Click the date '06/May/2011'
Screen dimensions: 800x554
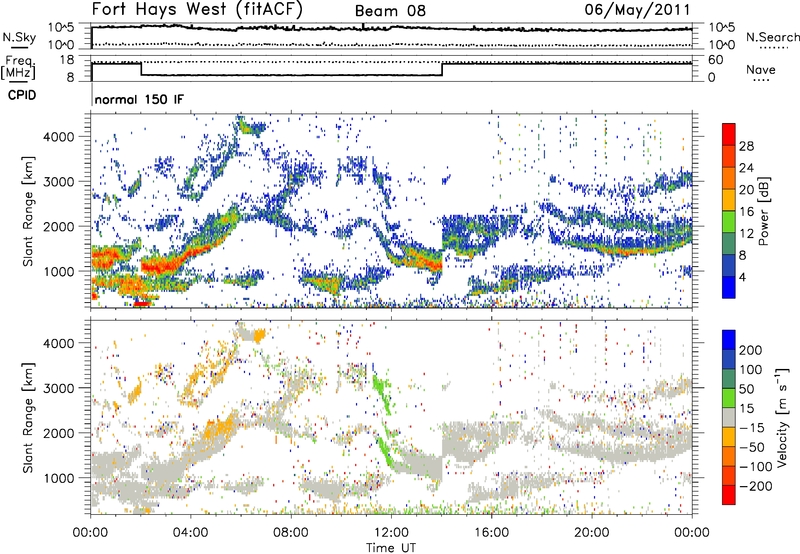637,9
